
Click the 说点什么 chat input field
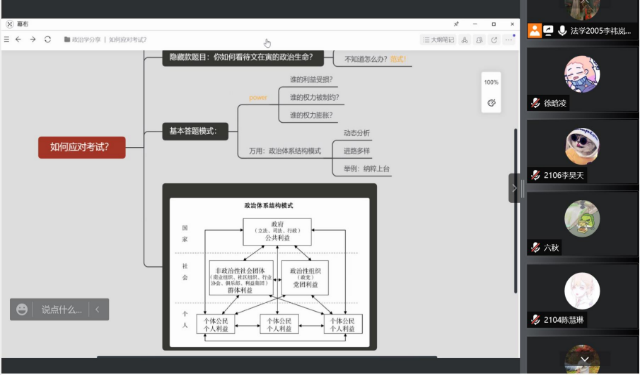61,309
